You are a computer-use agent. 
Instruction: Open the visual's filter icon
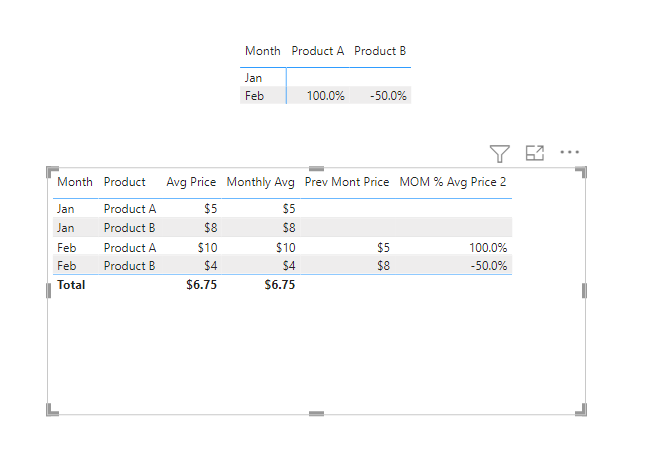click(500, 153)
